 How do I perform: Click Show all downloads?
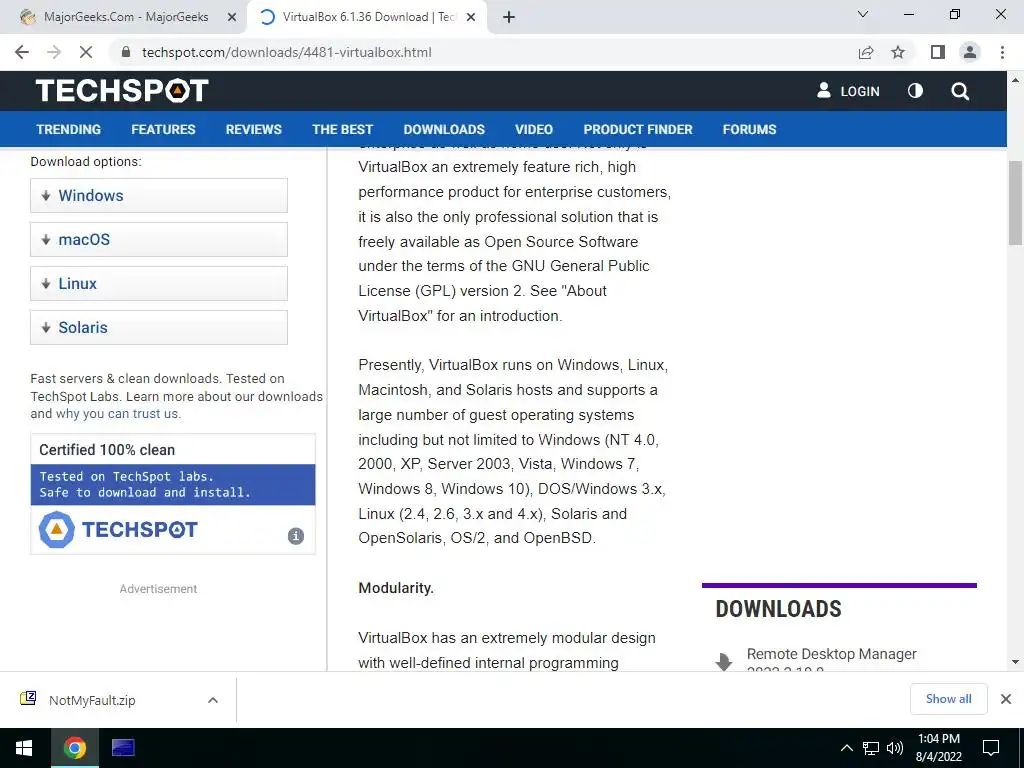click(x=948, y=699)
